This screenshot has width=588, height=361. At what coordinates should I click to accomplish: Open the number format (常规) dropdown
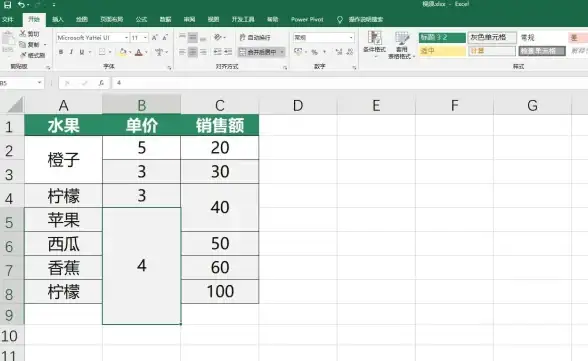click(x=351, y=37)
